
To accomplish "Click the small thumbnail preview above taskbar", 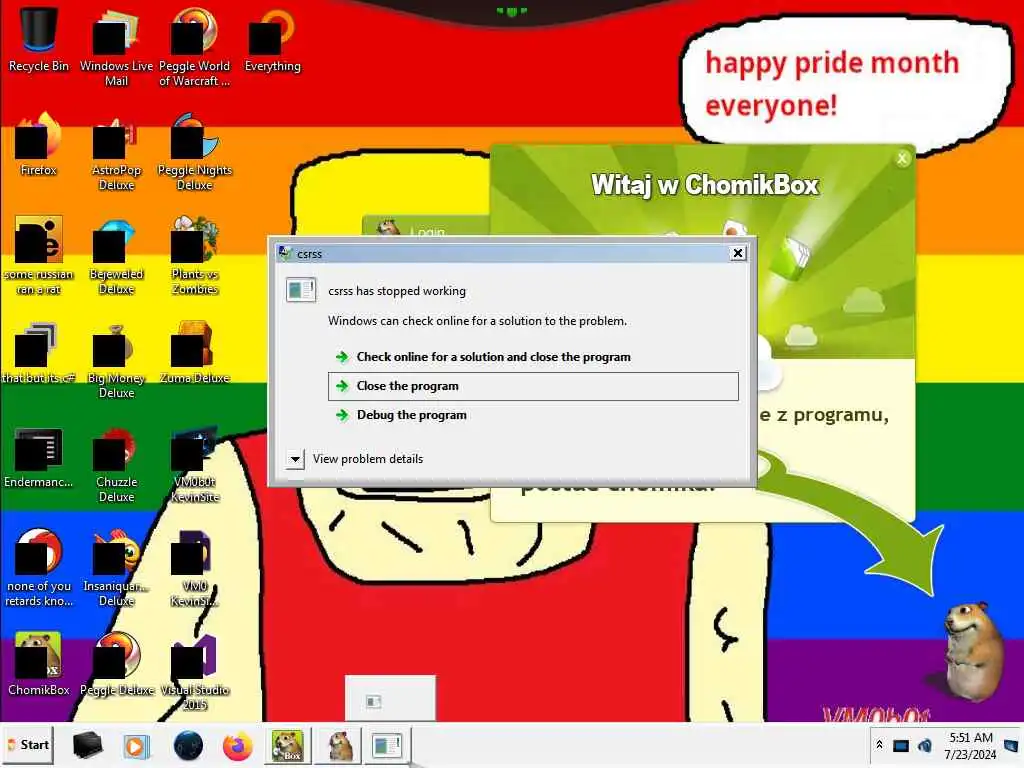I will 390,698.
